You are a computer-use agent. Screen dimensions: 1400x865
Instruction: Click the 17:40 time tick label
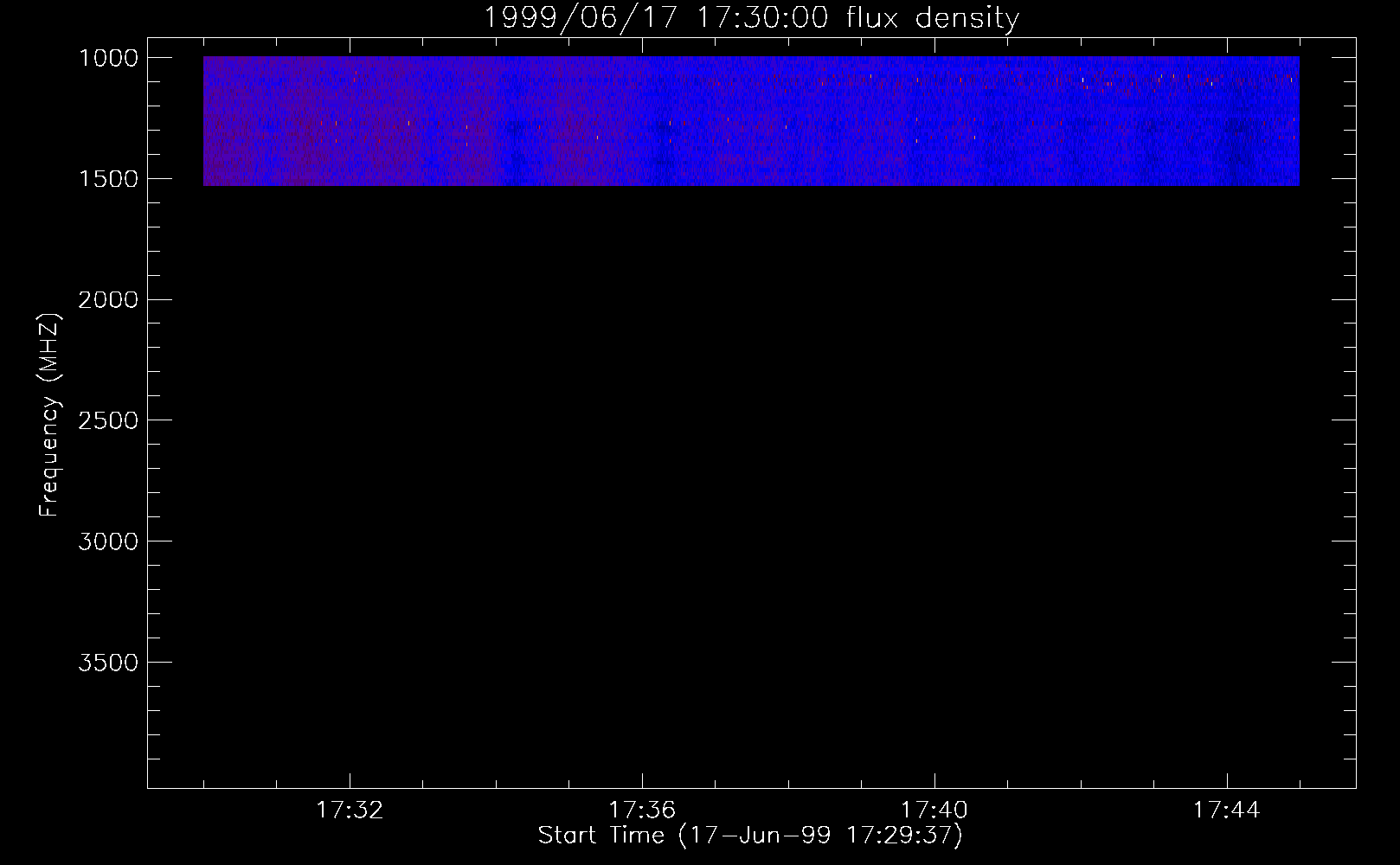pyautogui.click(x=934, y=811)
